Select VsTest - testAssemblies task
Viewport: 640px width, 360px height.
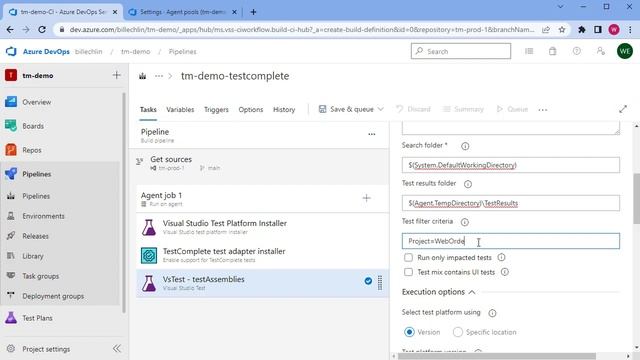pos(262,283)
